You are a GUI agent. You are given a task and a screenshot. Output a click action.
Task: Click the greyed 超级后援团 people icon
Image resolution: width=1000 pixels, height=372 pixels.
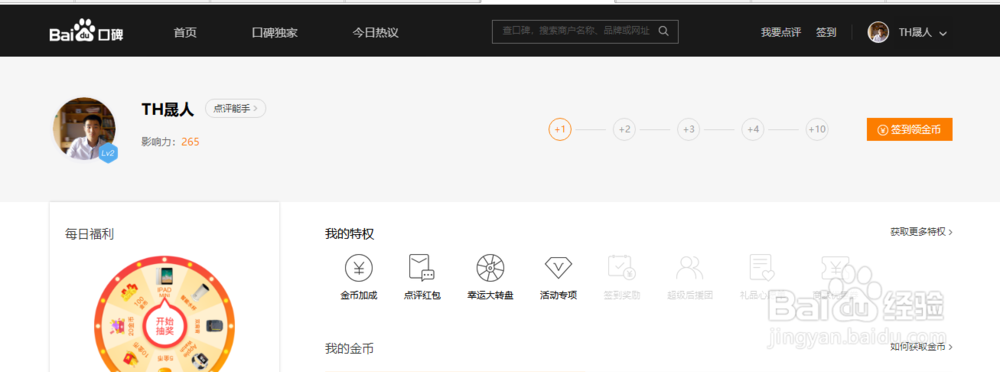point(689,268)
